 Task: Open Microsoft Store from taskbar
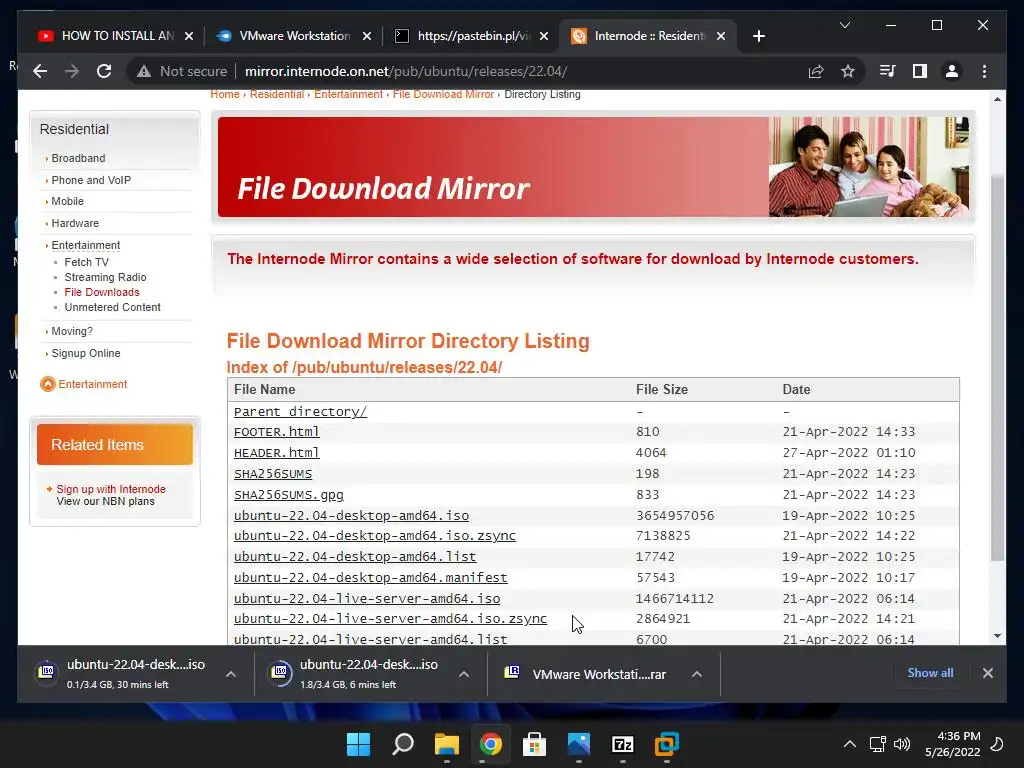[534, 744]
